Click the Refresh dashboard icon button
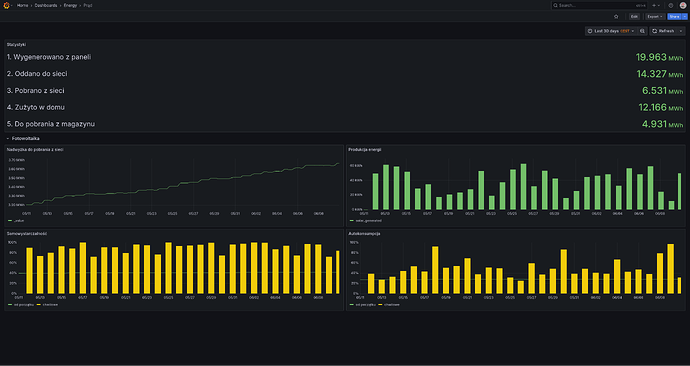The width and height of the screenshot is (690, 366). click(x=664, y=31)
